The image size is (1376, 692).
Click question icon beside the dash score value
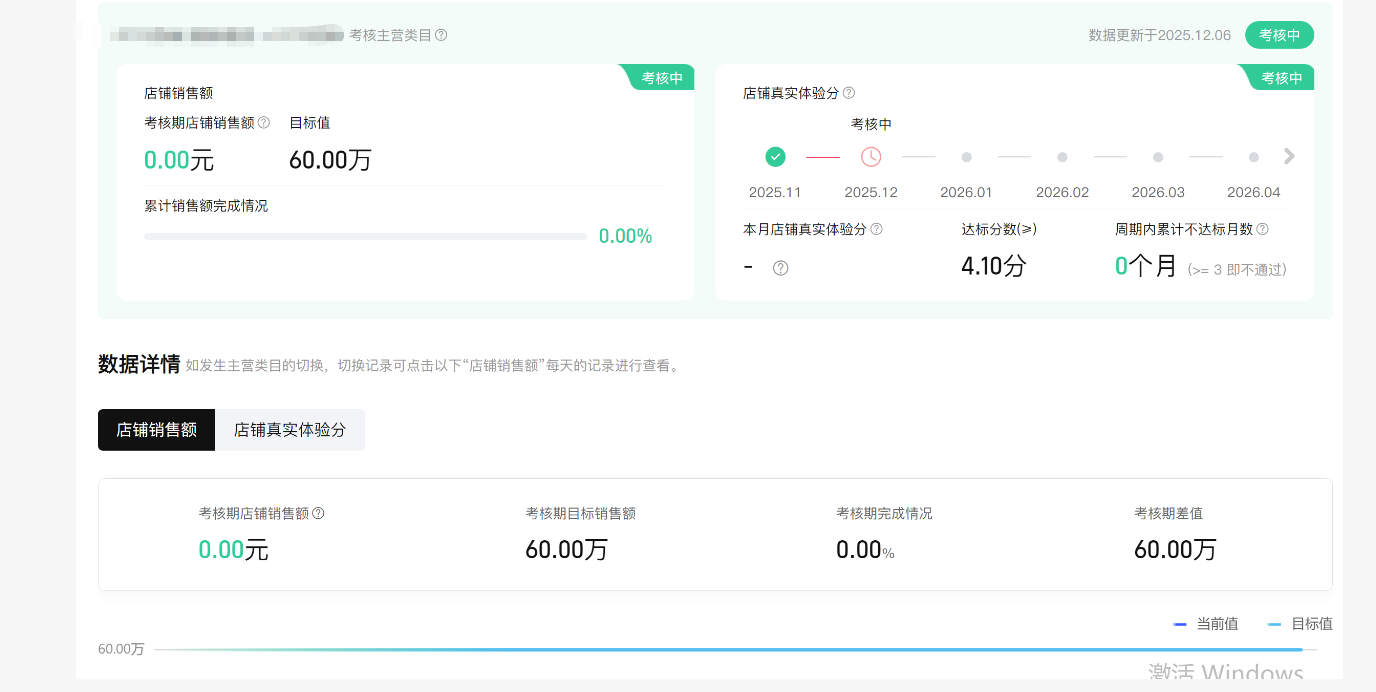781,268
